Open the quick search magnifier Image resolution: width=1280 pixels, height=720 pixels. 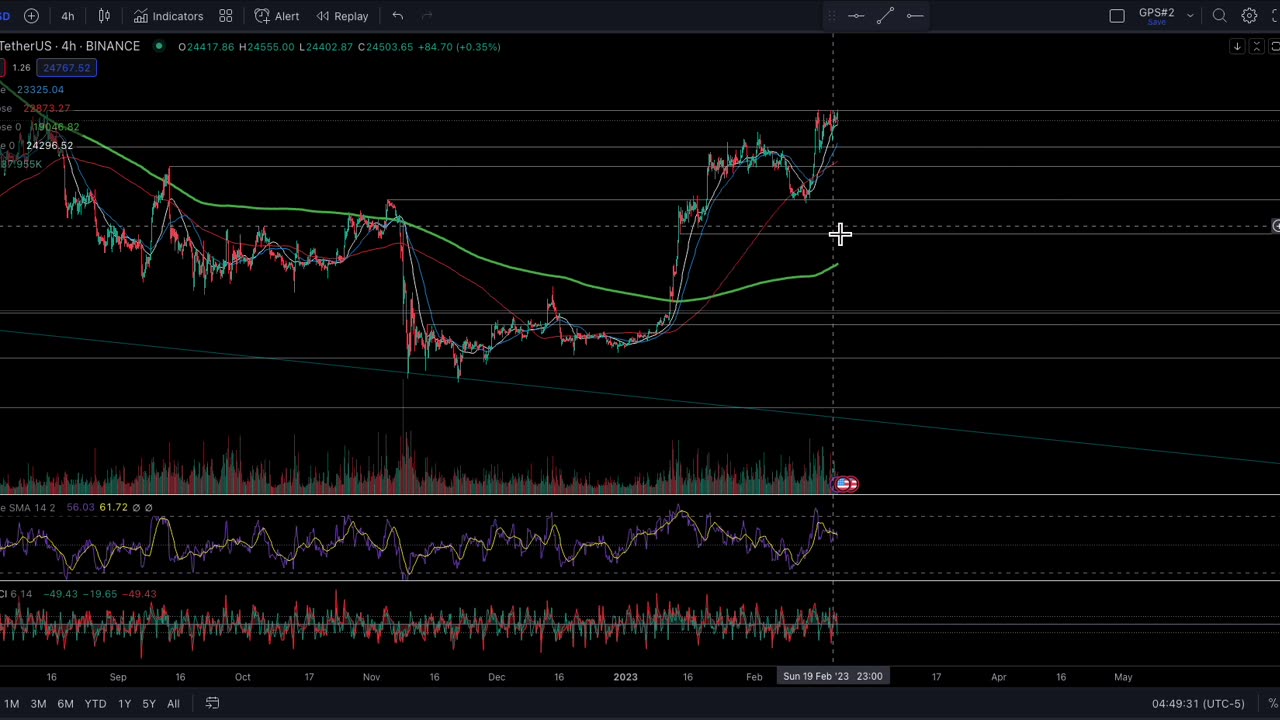(1219, 16)
